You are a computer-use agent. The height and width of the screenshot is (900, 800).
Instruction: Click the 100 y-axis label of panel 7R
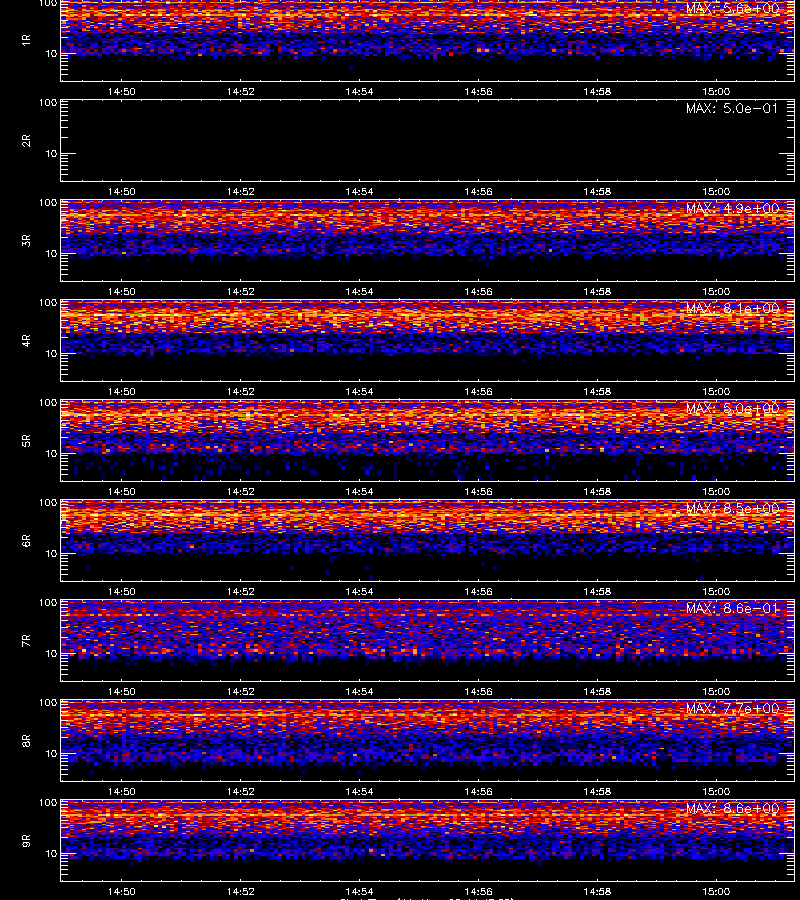(x=48, y=603)
